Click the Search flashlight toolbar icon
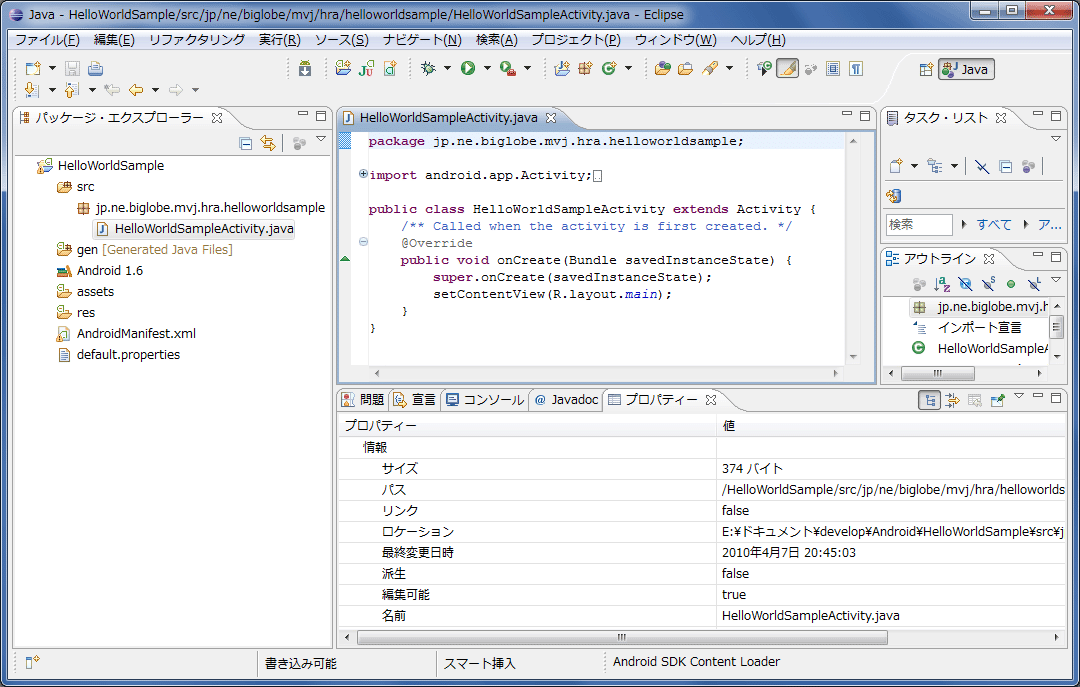The height and width of the screenshot is (687, 1080). (x=710, y=68)
